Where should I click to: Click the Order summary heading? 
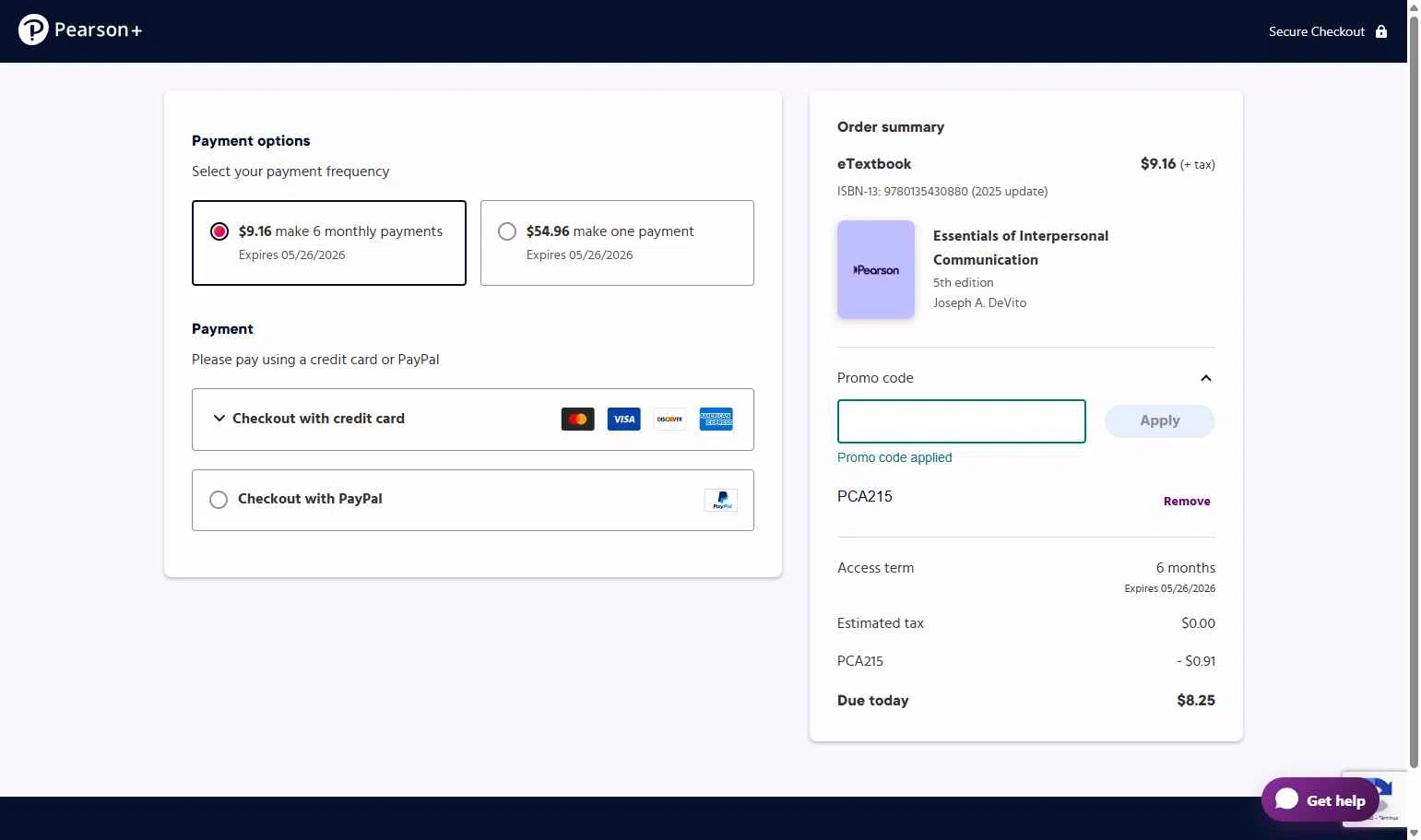[x=891, y=127]
